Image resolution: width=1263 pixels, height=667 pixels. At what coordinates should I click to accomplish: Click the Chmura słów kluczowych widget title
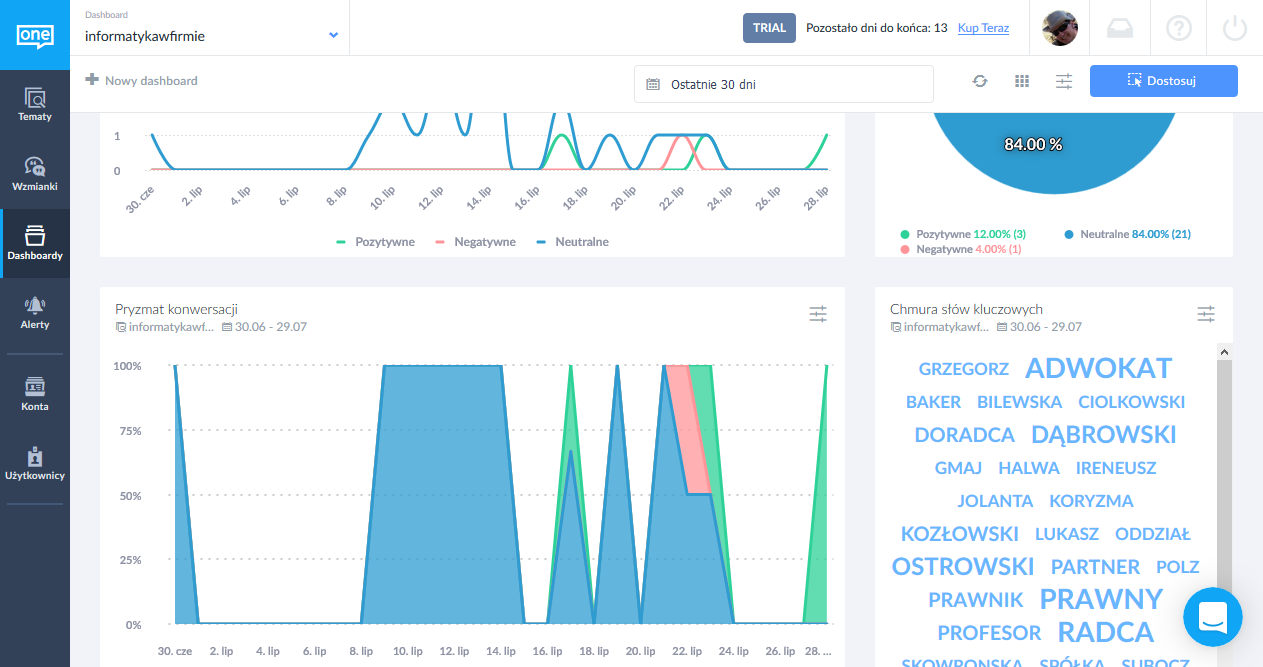coord(966,309)
